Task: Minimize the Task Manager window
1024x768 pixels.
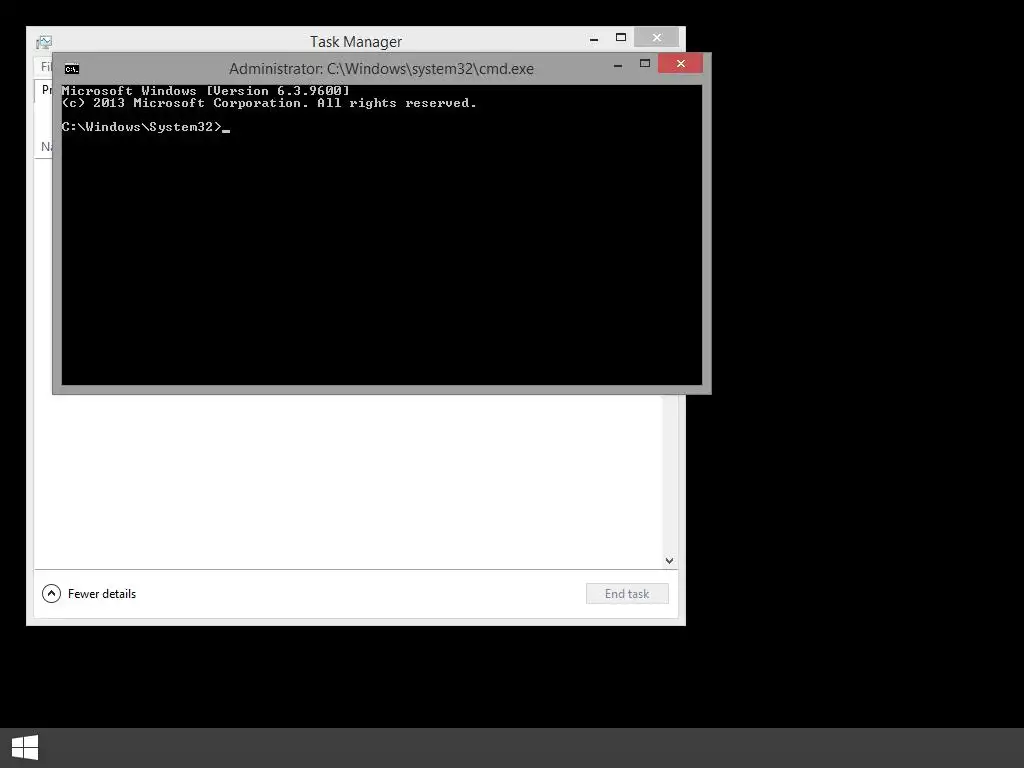Action: tap(594, 39)
